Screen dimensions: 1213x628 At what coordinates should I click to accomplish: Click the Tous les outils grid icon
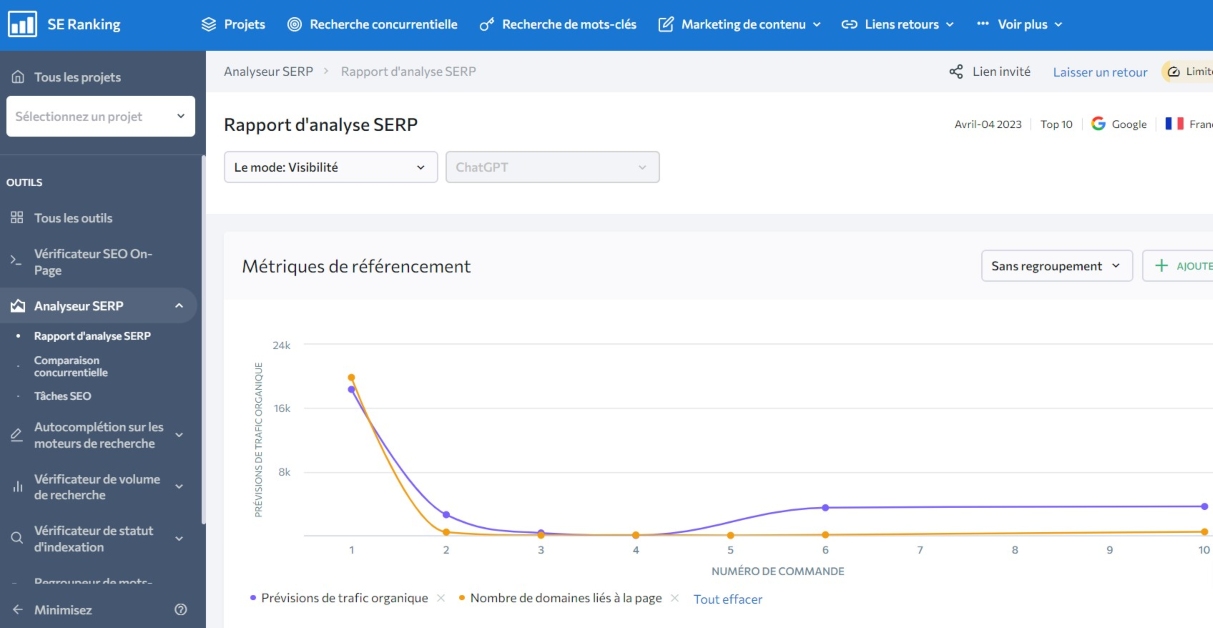click(17, 218)
